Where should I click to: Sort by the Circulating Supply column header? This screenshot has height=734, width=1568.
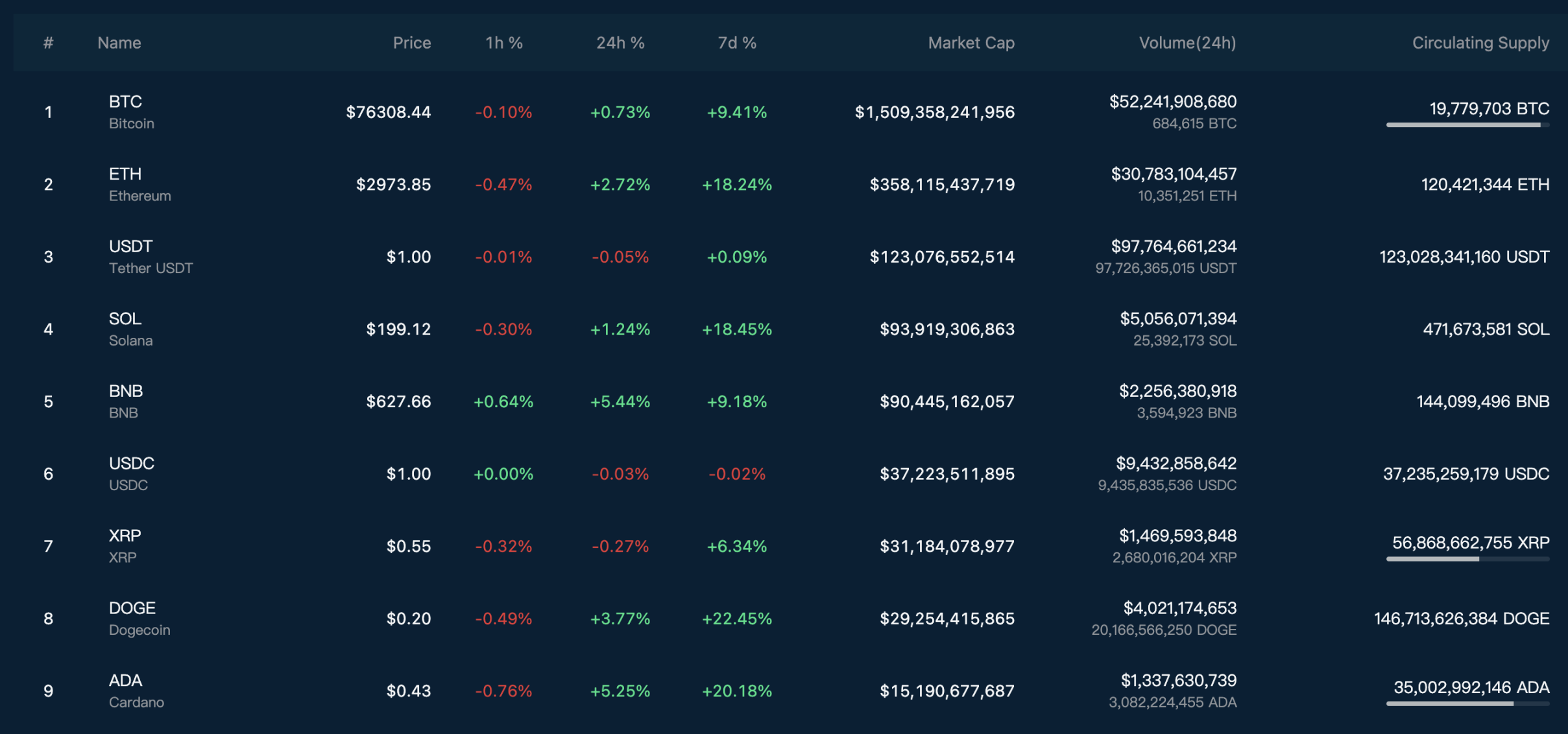(x=1481, y=43)
